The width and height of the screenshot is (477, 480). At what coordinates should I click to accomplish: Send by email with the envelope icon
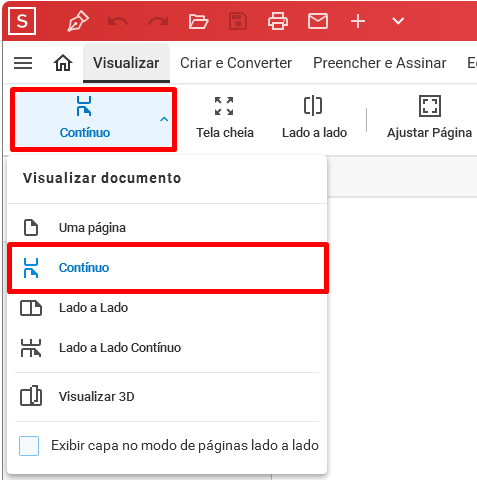point(318,21)
